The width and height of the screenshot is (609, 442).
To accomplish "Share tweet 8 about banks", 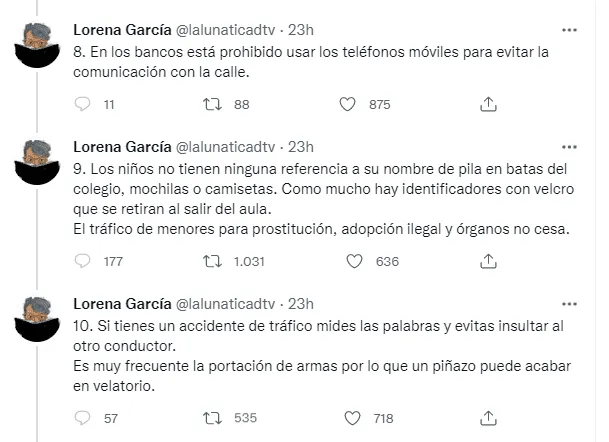I will pyautogui.click(x=488, y=104).
